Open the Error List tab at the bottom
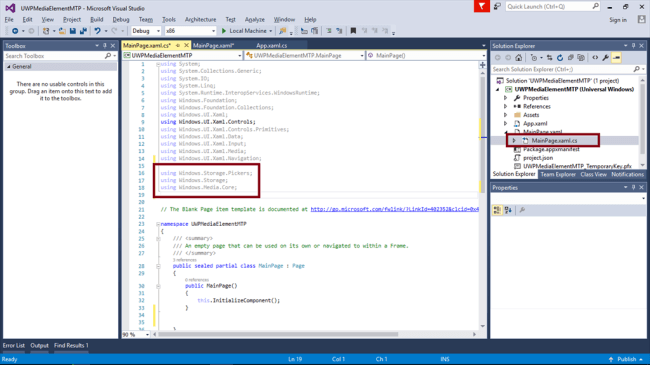Image resolution: width=650 pixels, height=365 pixels. pyautogui.click(x=14, y=346)
